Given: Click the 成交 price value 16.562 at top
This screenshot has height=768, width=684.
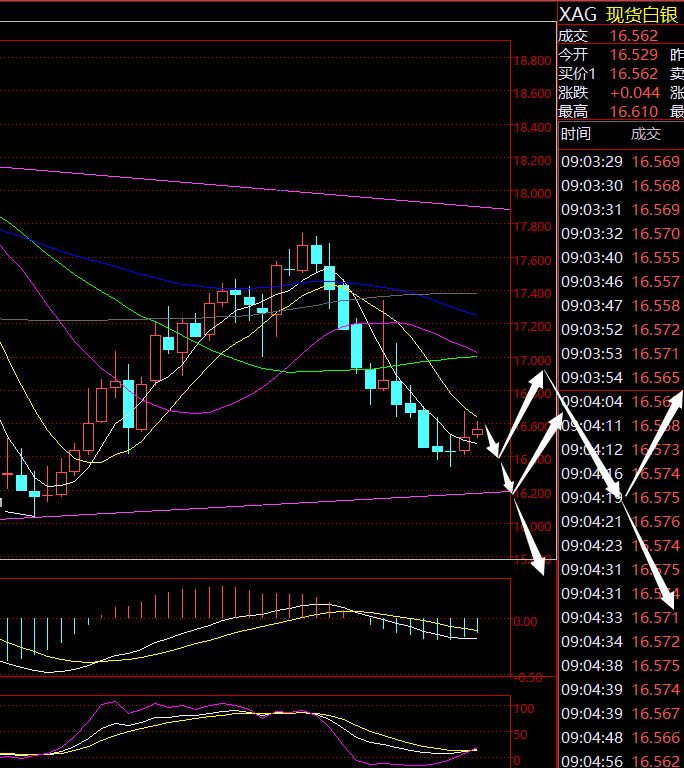Looking at the screenshot, I should (x=634, y=36).
